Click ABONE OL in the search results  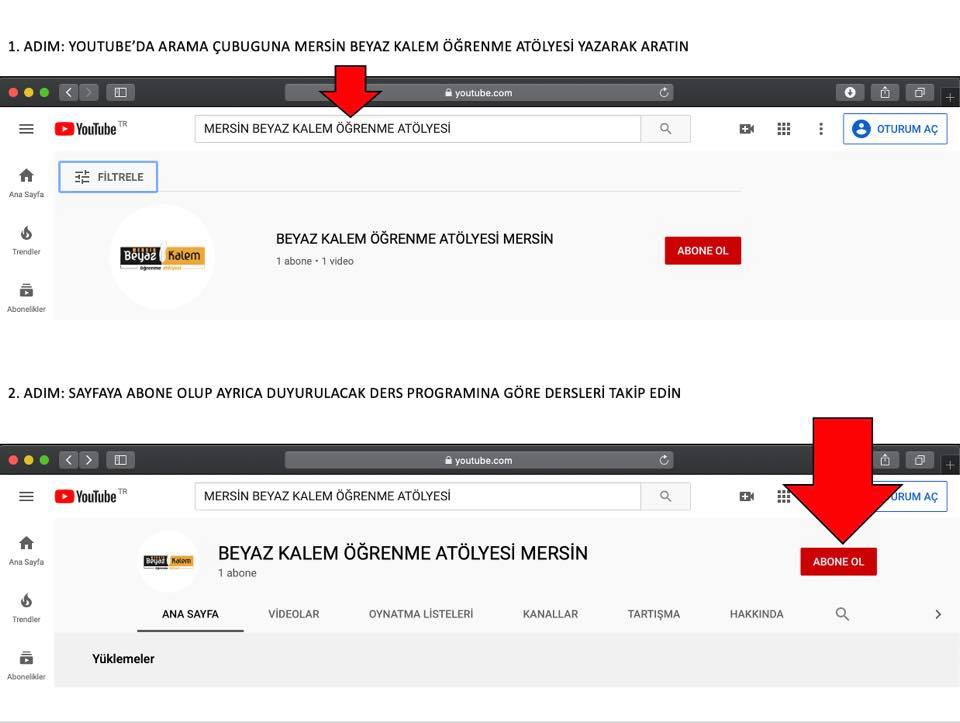click(703, 250)
